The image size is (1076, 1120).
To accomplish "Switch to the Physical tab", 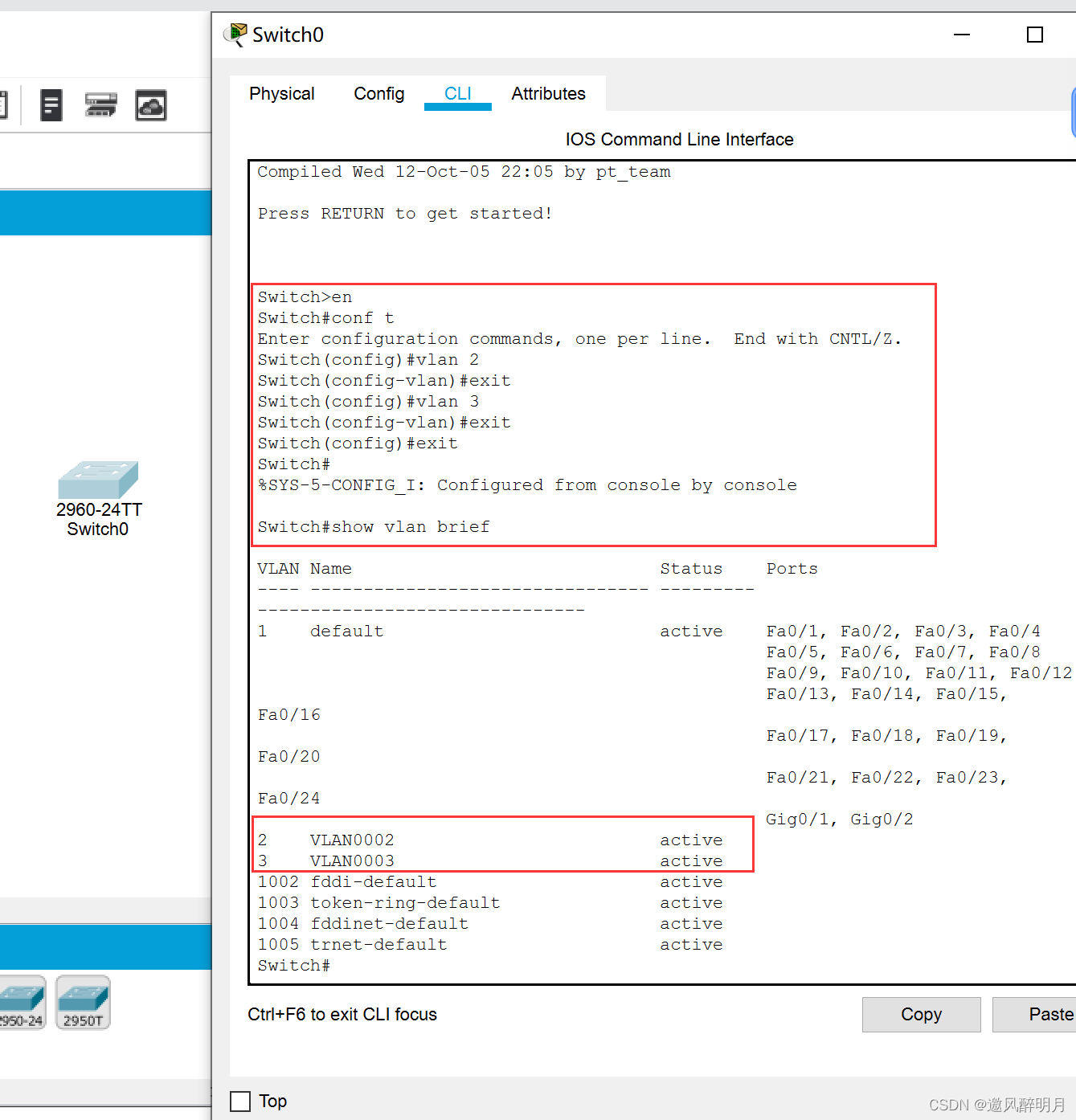I will 281,94.
